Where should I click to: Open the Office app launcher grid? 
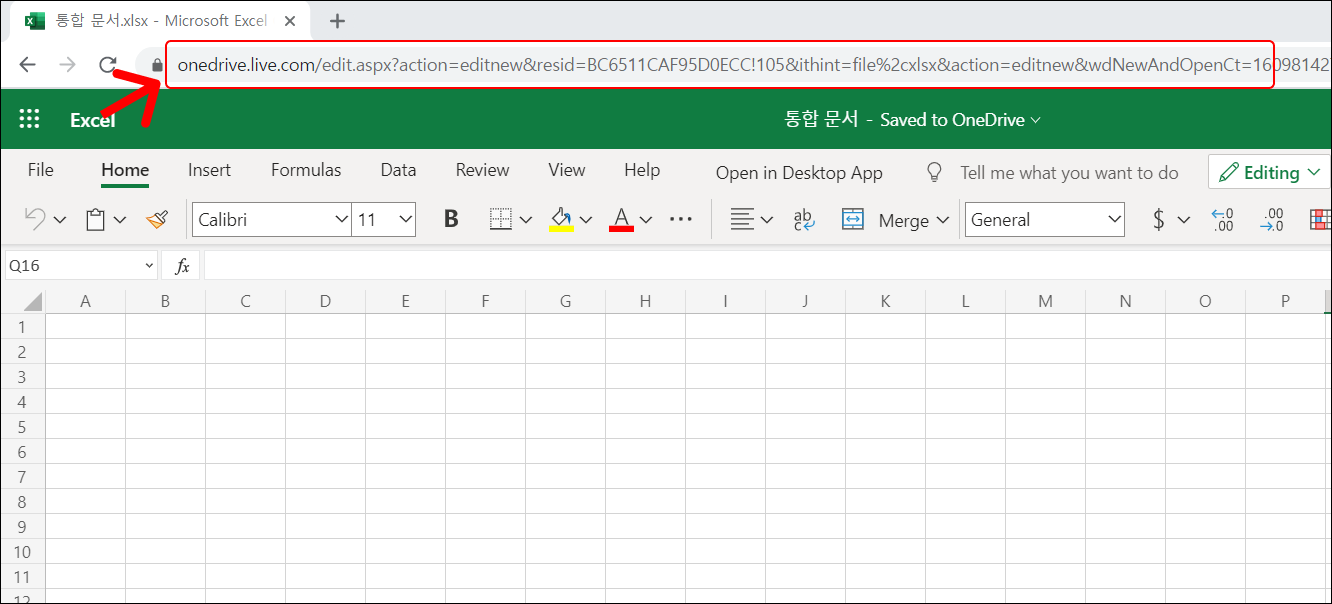click(30, 120)
